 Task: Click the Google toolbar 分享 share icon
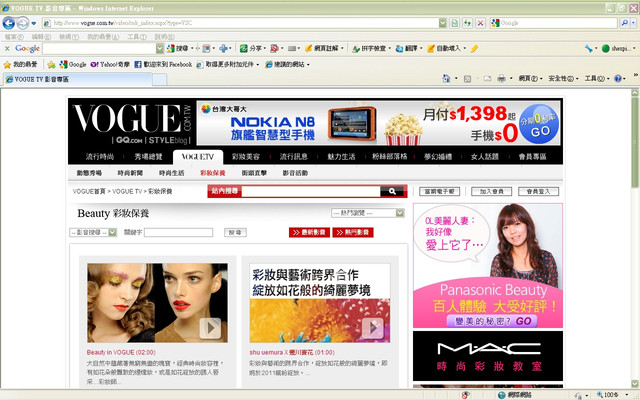click(243, 48)
